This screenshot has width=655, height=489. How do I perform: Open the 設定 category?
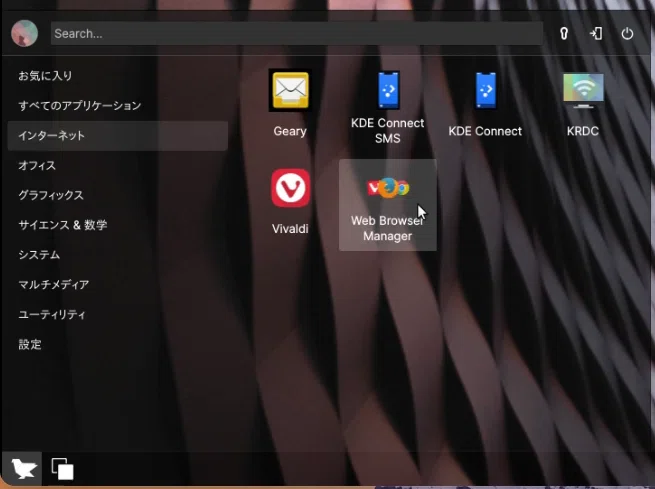[118, 345]
